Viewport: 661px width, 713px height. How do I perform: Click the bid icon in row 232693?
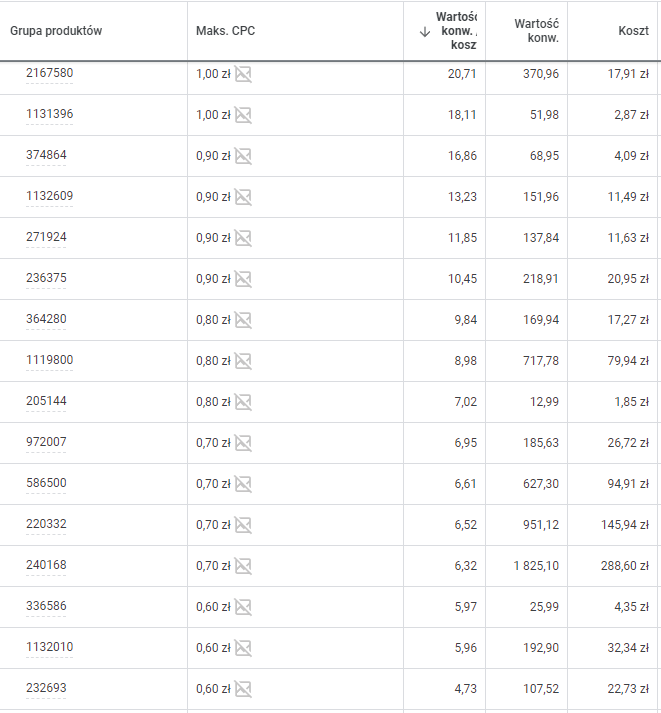(x=243, y=689)
